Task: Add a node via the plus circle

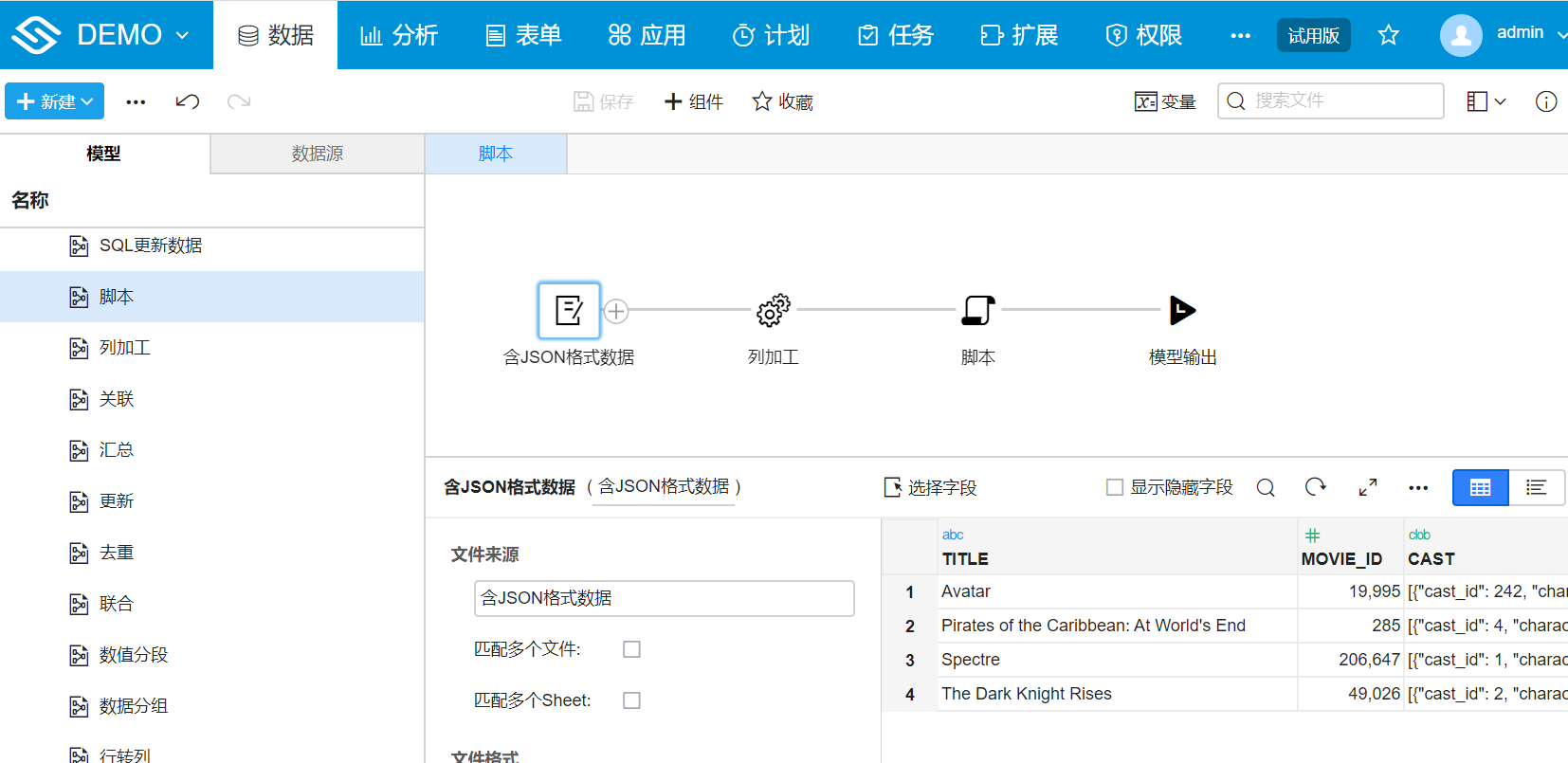Action: coord(616,311)
